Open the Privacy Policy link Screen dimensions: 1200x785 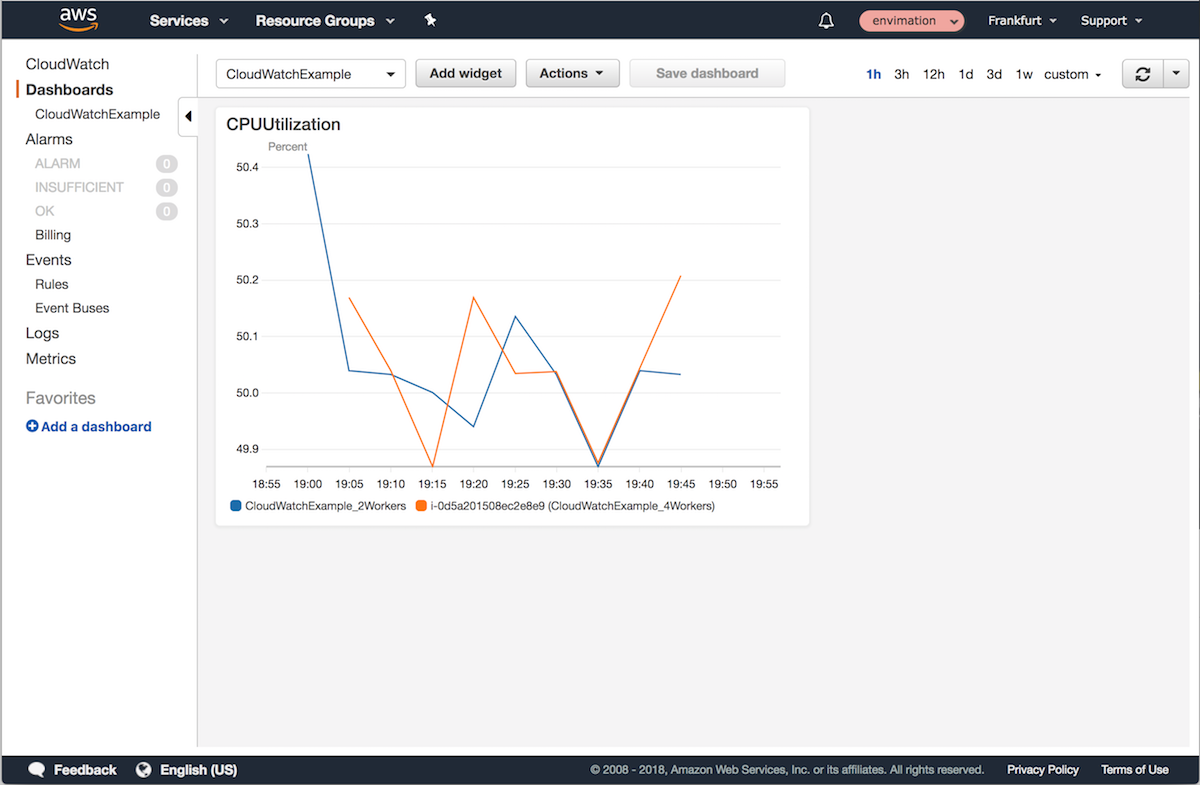point(1042,770)
